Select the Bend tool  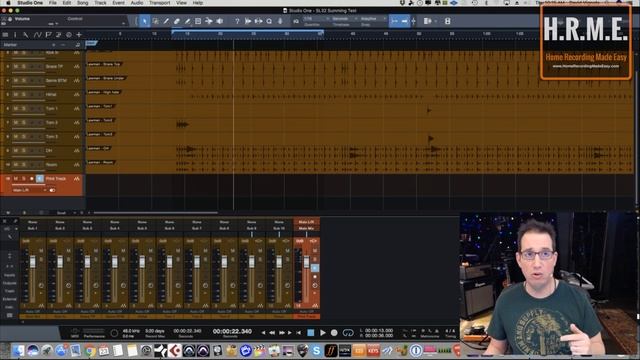[209, 21]
